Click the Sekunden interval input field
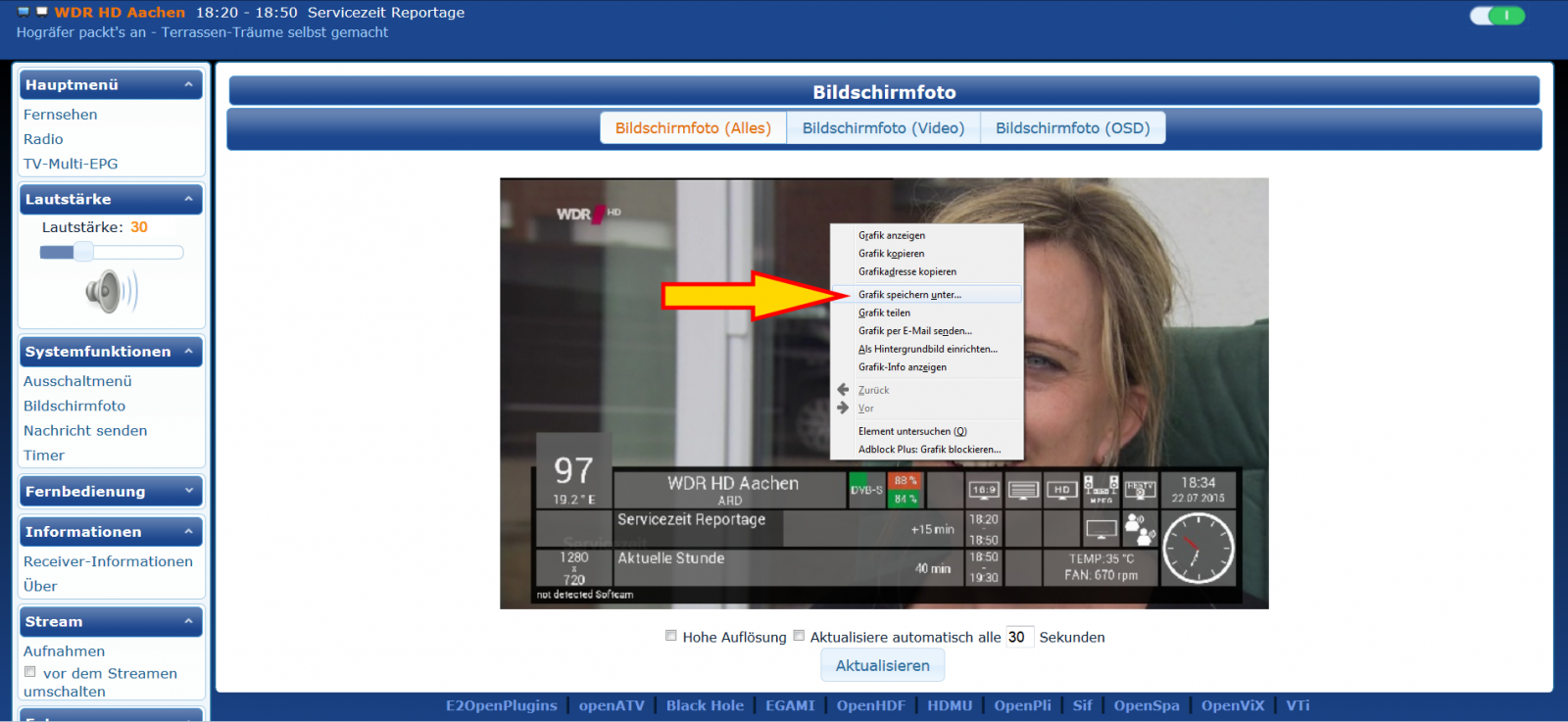 point(1019,637)
